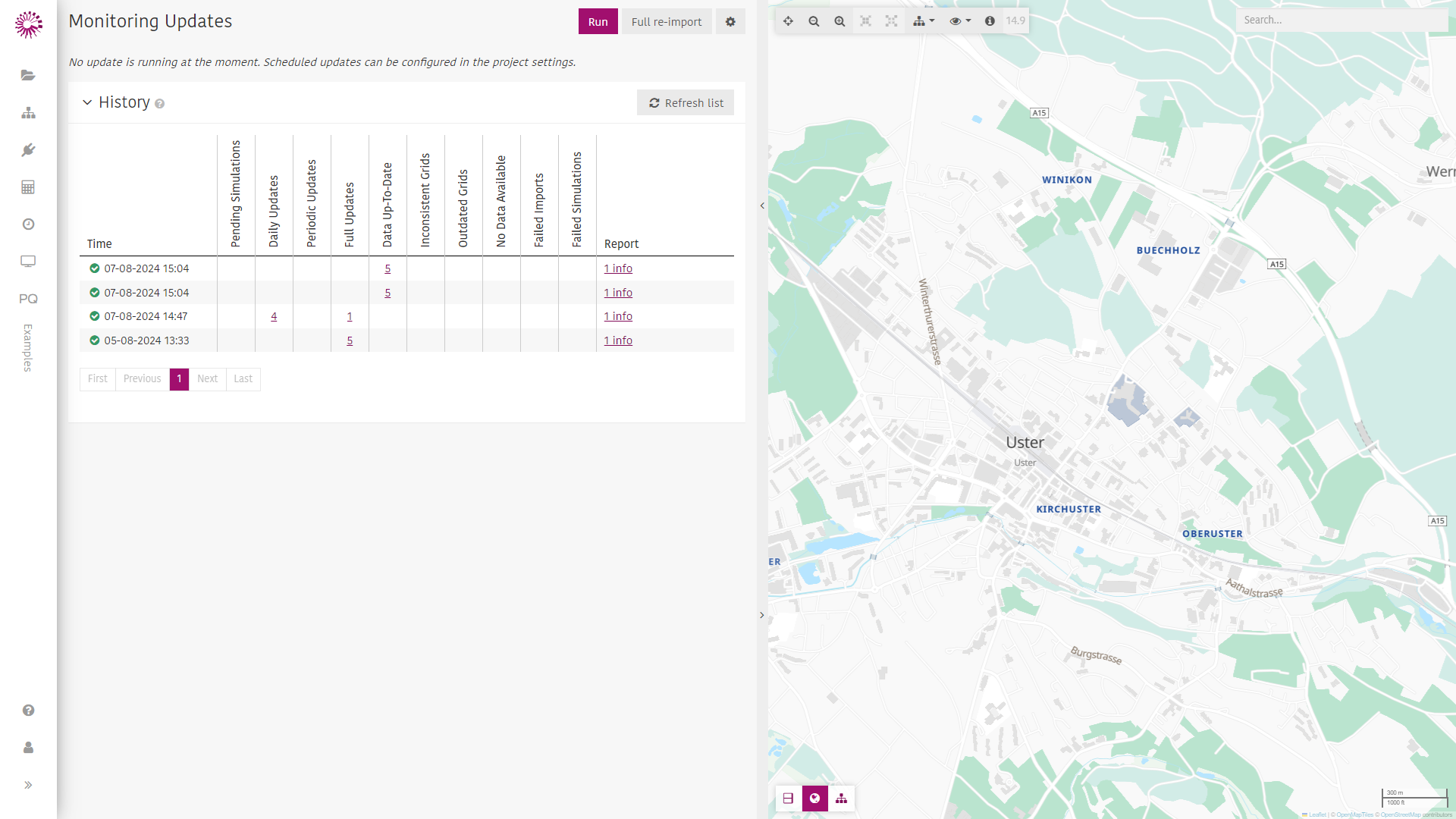Switch to globe map view
This screenshot has width=1456, height=819.
[815, 799]
